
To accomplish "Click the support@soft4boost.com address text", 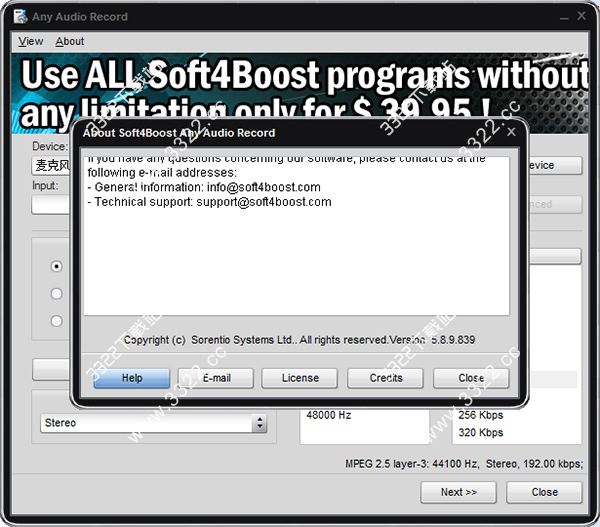I will (264, 202).
